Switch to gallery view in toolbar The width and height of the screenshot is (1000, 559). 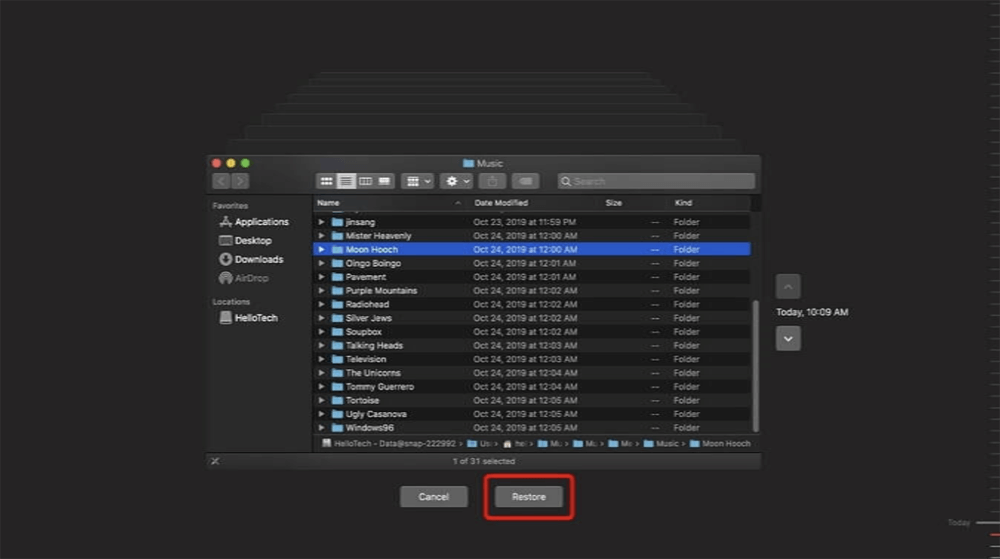click(385, 182)
